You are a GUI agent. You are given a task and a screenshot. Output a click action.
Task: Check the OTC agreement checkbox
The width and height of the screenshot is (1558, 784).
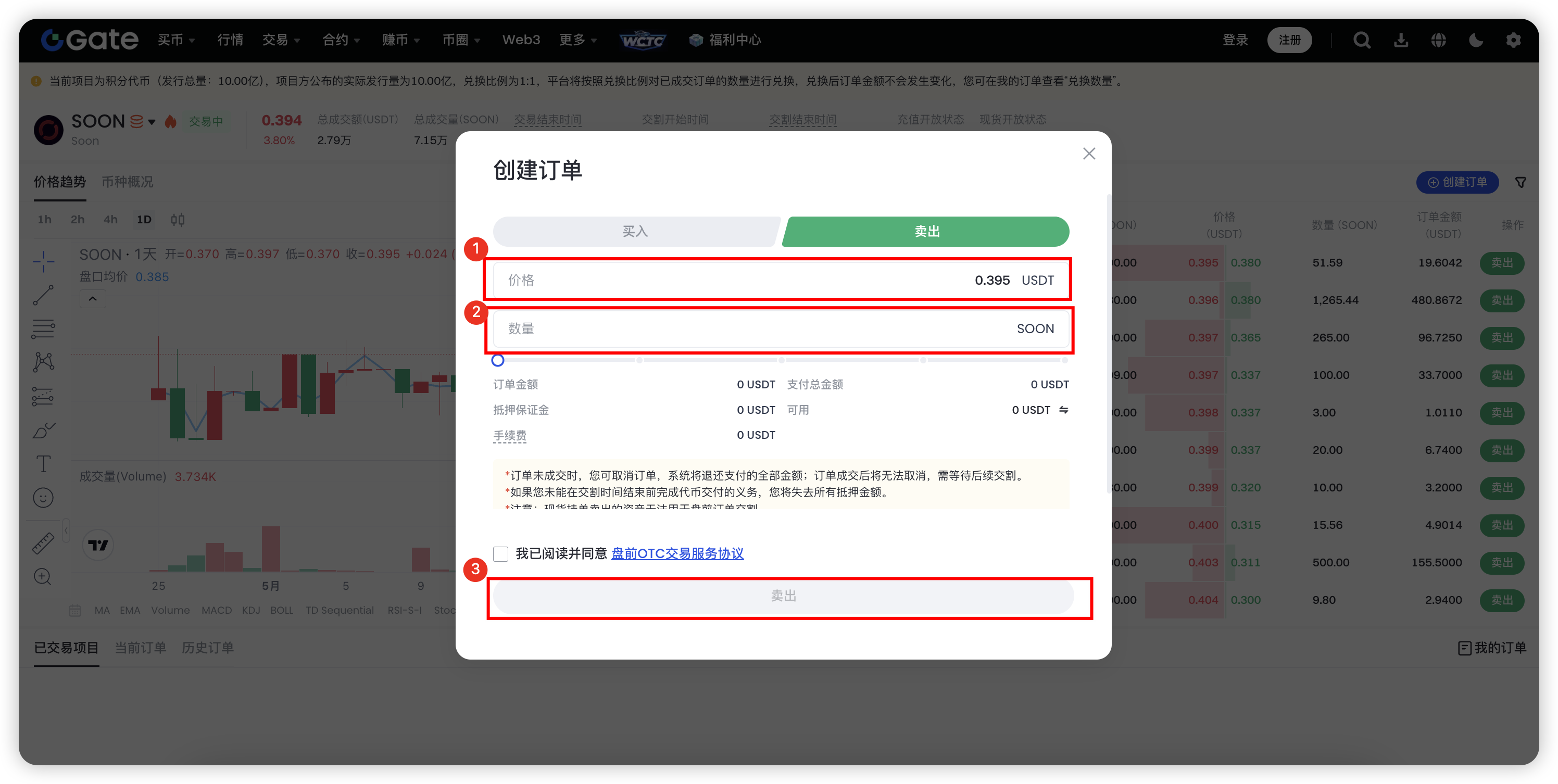coord(501,554)
